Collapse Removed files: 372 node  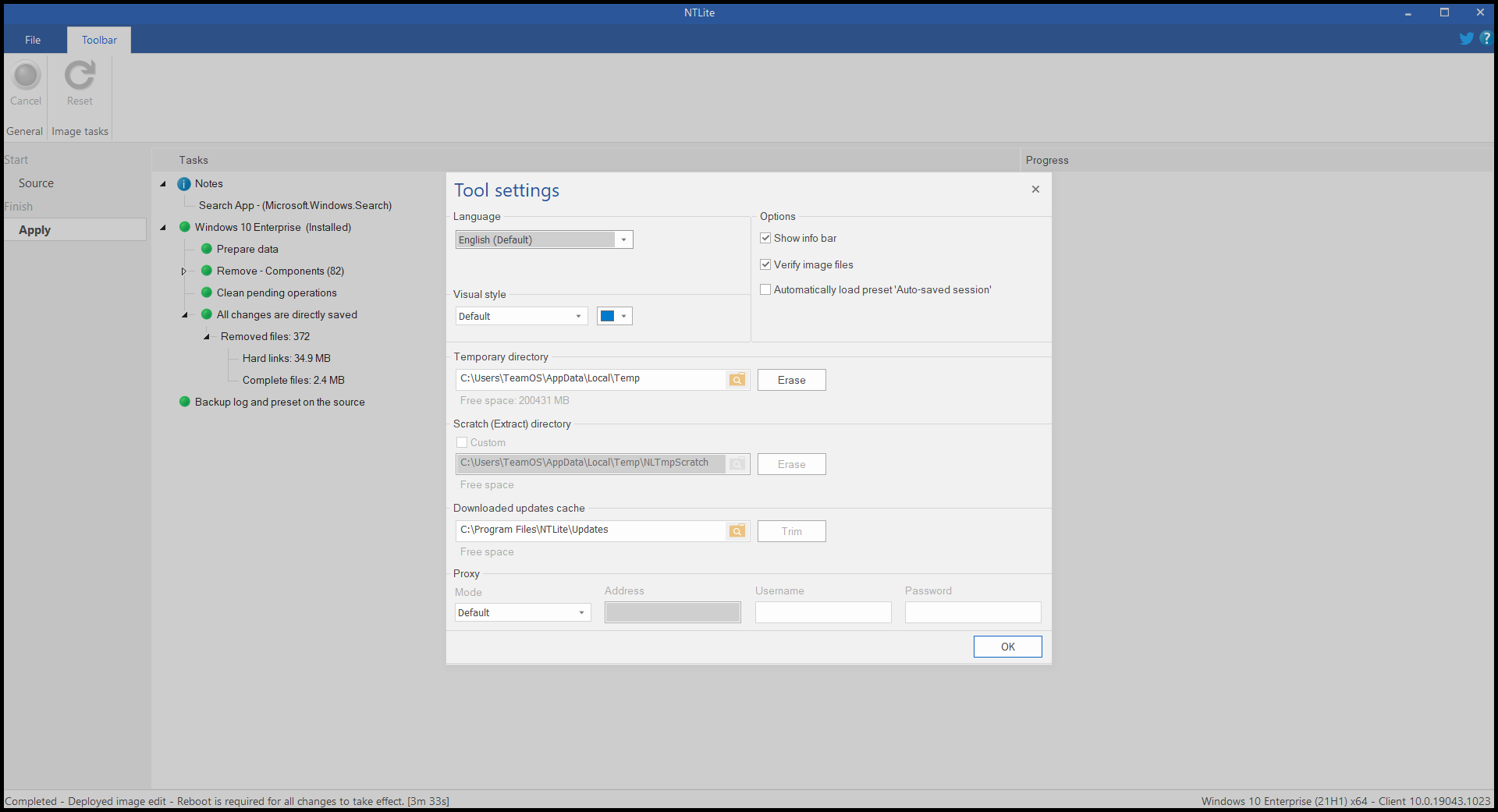point(207,337)
